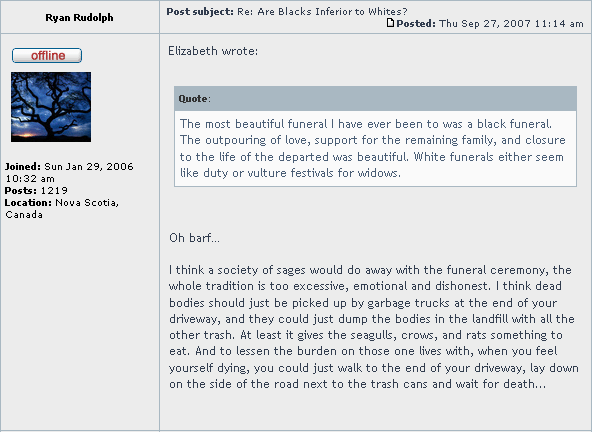Click the Elizabeth wrote: attribution line
The height and width of the screenshot is (432, 592).
tap(213, 51)
